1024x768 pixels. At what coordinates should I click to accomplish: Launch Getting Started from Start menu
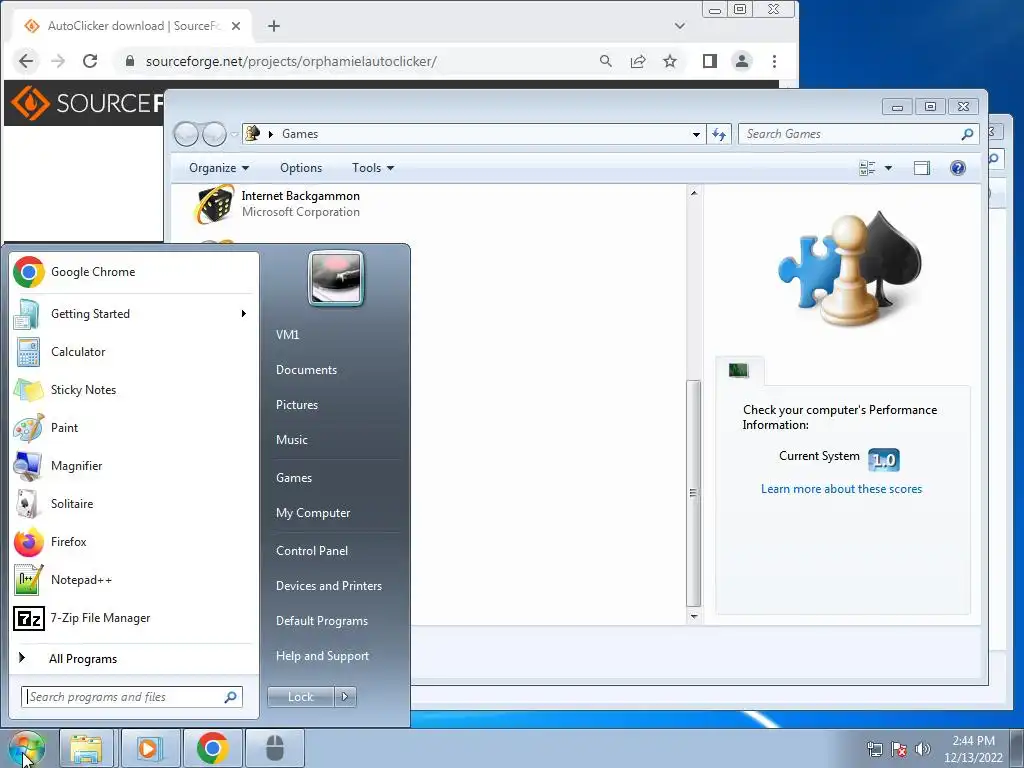pos(134,313)
